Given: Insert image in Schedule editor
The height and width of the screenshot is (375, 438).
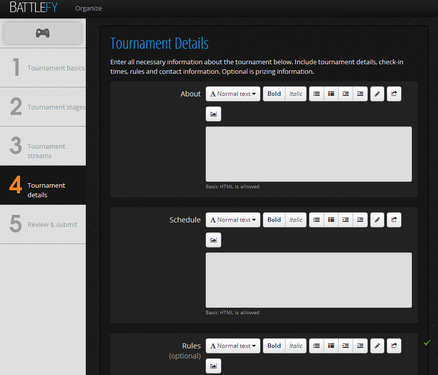Looking at the screenshot, I should [213, 240].
